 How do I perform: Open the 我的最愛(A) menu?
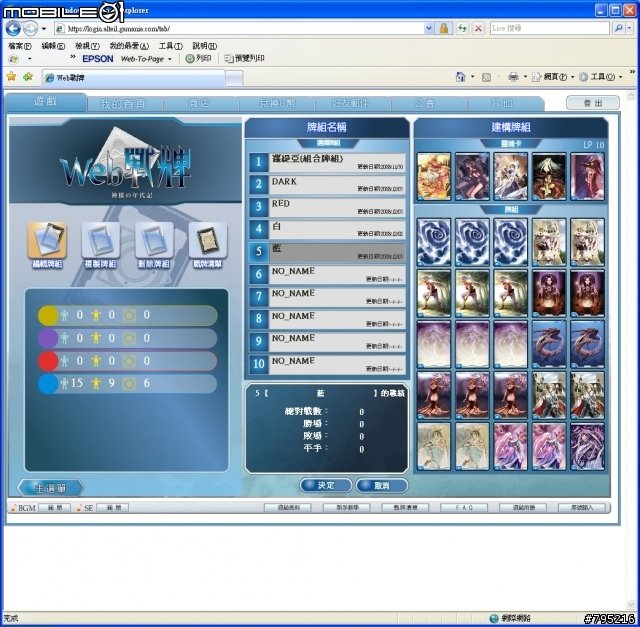129,46
